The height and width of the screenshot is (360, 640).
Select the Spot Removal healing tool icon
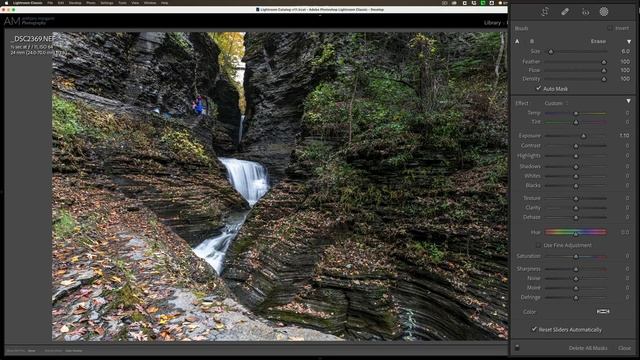click(x=565, y=12)
